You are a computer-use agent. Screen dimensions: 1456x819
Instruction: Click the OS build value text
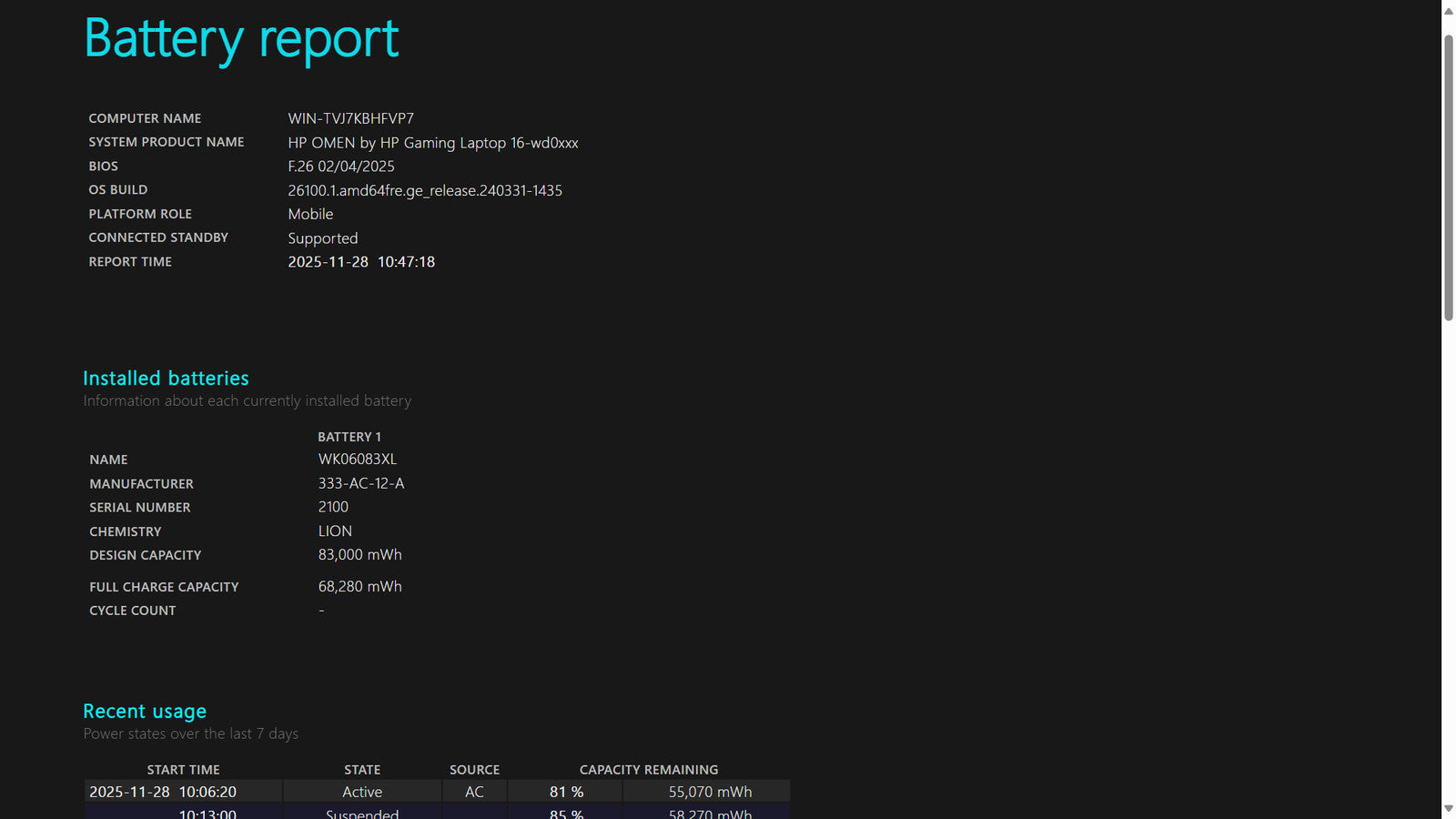(424, 191)
